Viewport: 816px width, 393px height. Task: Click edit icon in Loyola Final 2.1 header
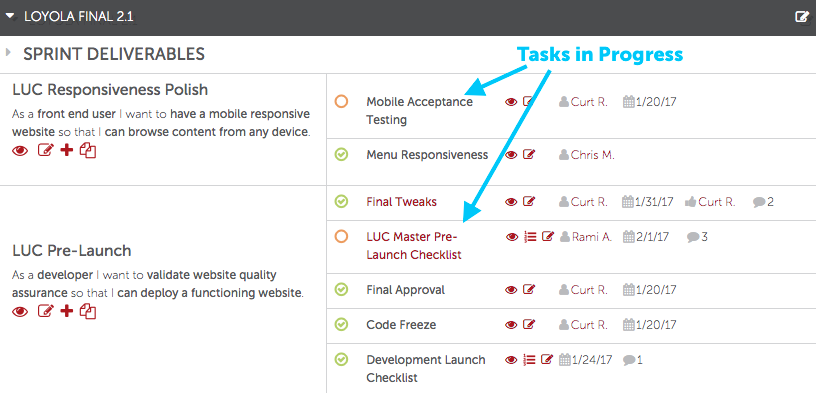click(x=802, y=17)
